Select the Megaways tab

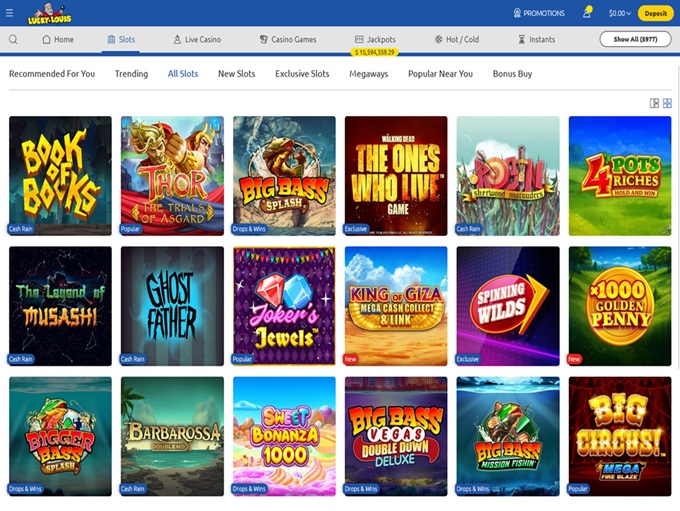(368, 74)
